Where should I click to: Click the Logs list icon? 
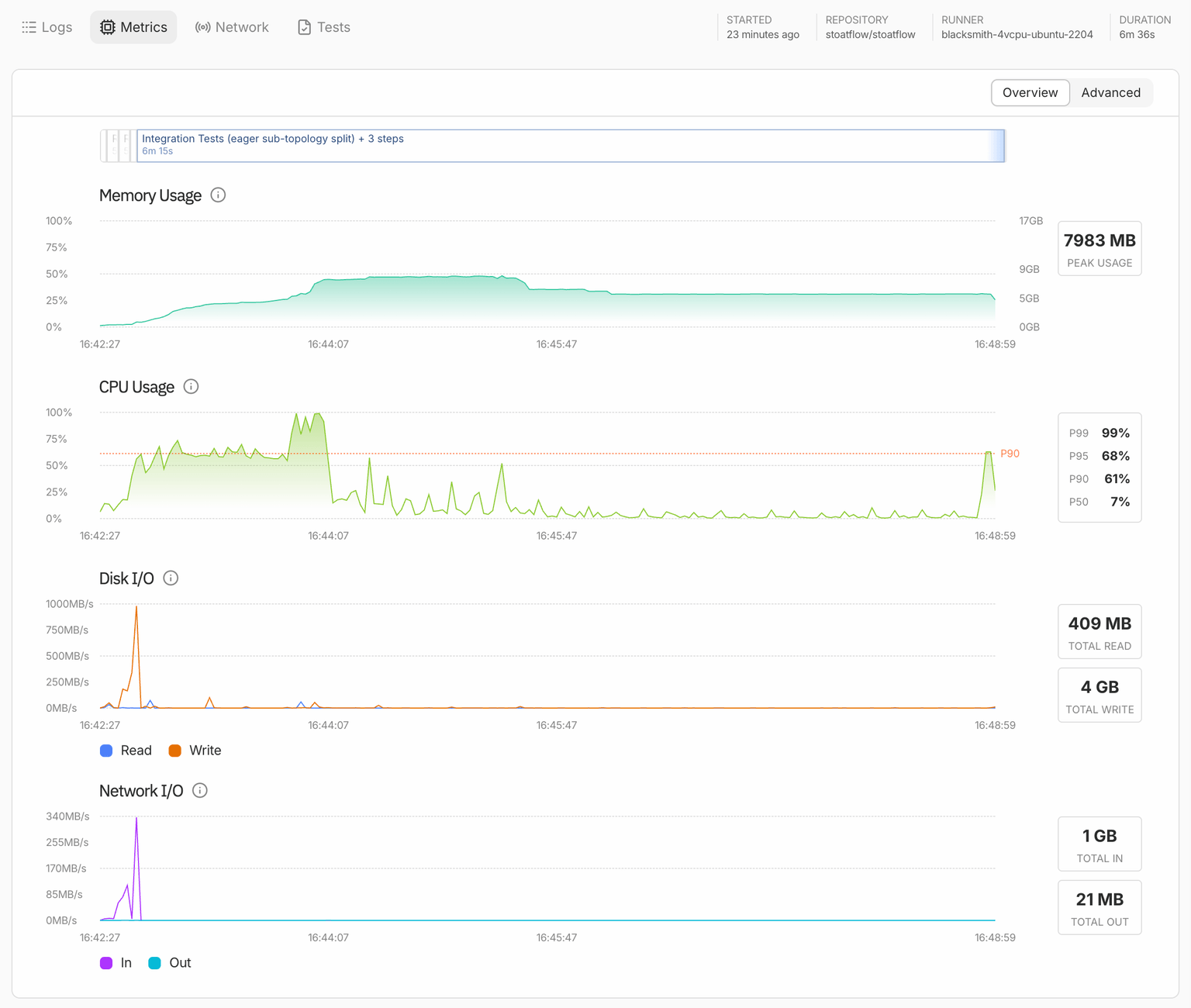[x=29, y=27]
